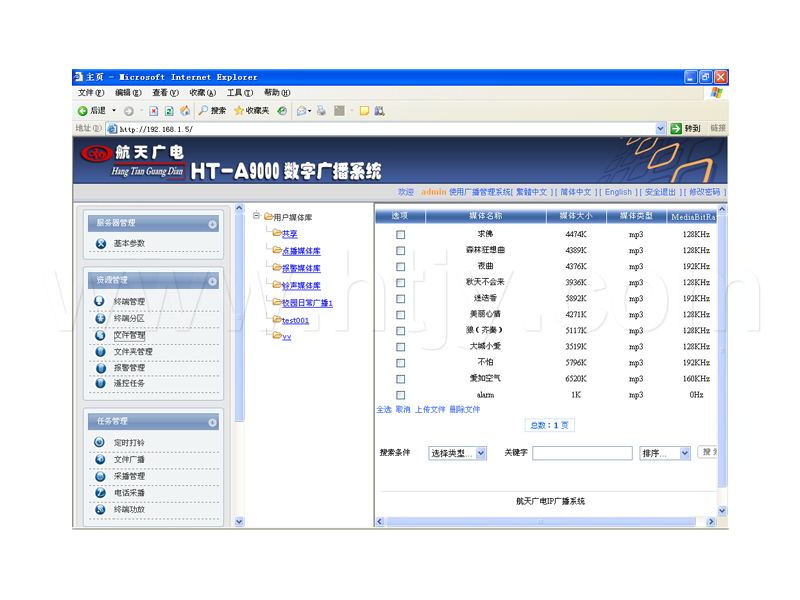Click the 共享 folder icon

point(277,233)
